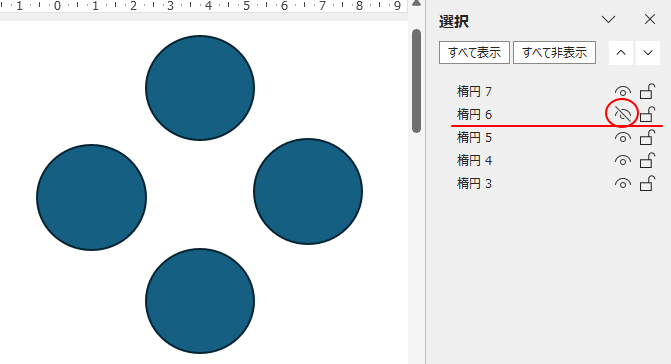The width and height of the screenshot is (671, 364).
Task: Lock 楕円 6 with its padlock icon
Action: point(647,114)
